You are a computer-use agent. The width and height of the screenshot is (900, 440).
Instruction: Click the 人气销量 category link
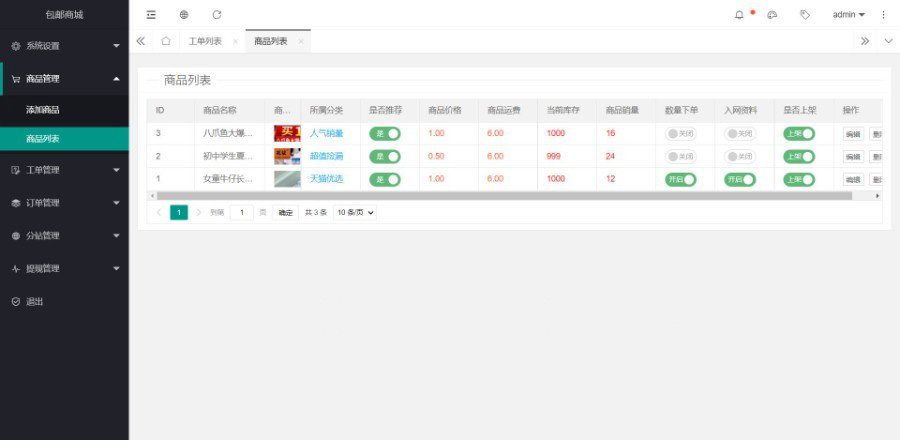click(x=326, y=133)
